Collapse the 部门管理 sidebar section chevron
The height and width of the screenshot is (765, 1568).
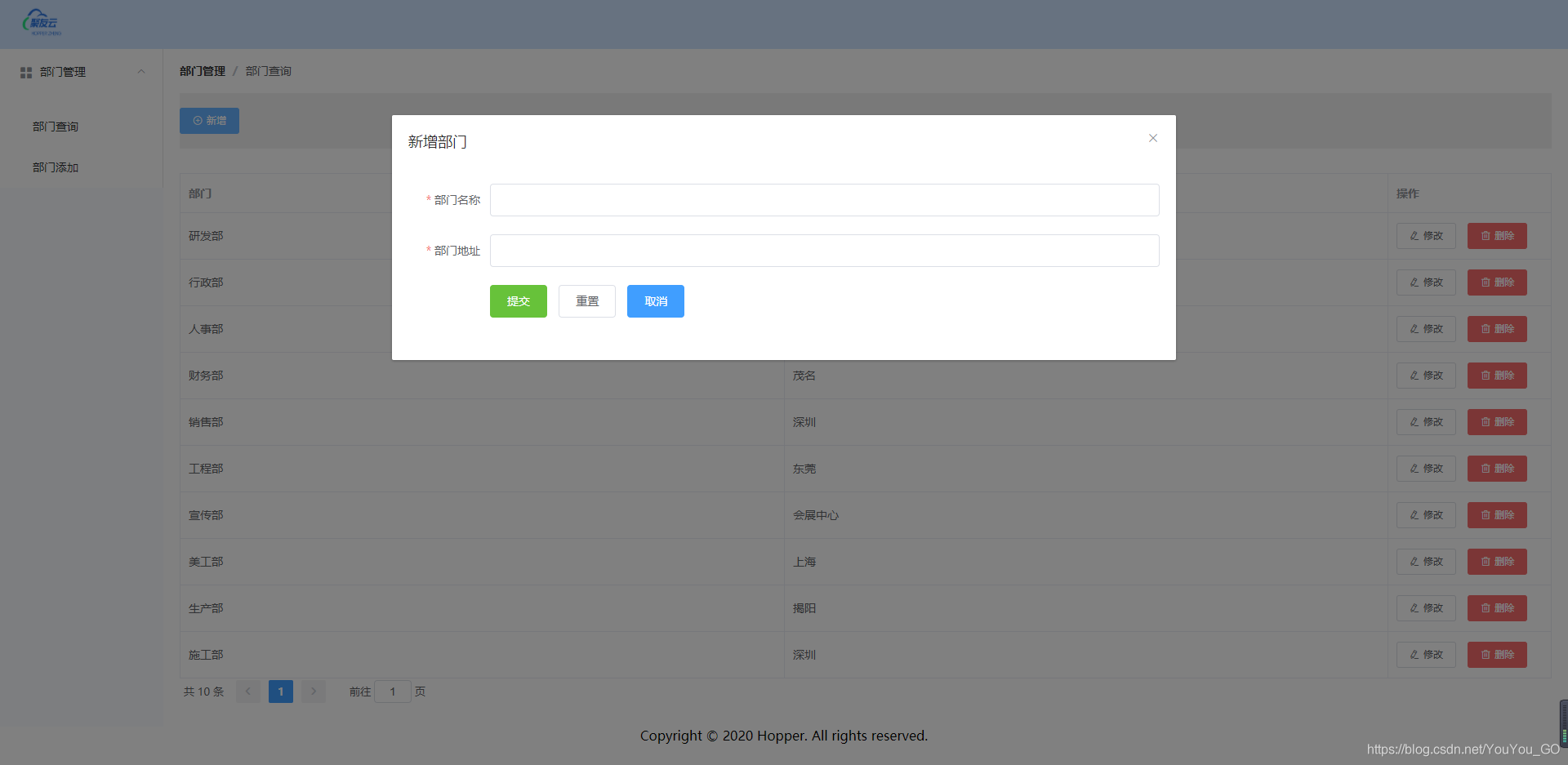141,72
